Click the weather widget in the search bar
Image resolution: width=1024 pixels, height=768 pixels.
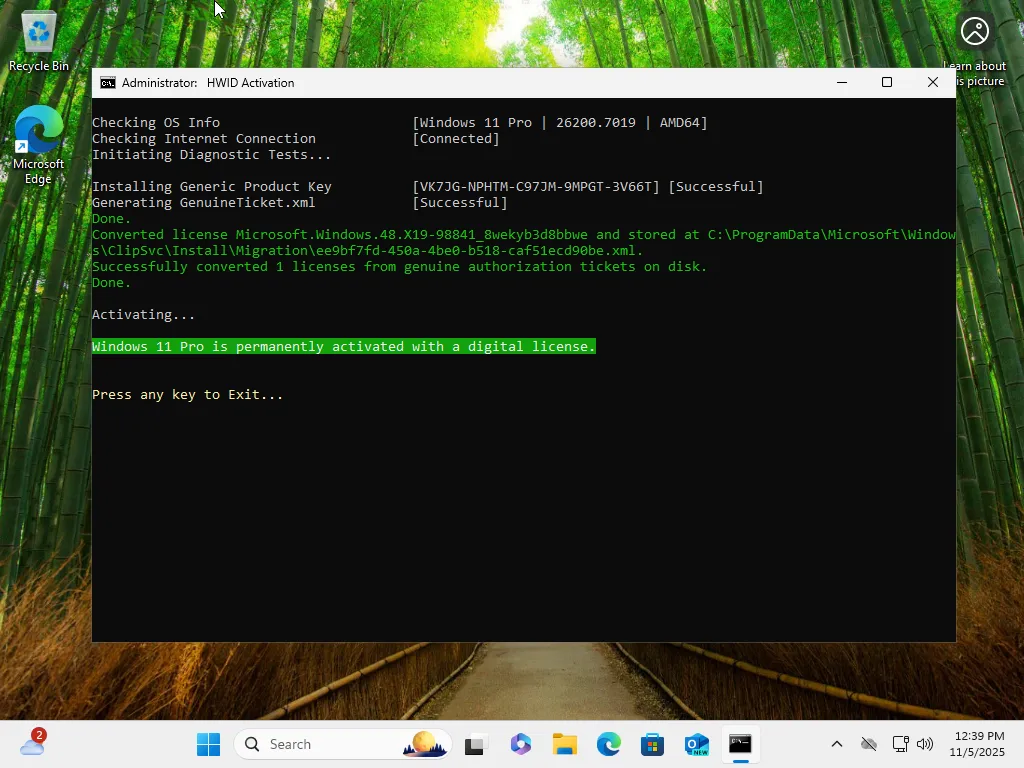(x=424, y=744)
